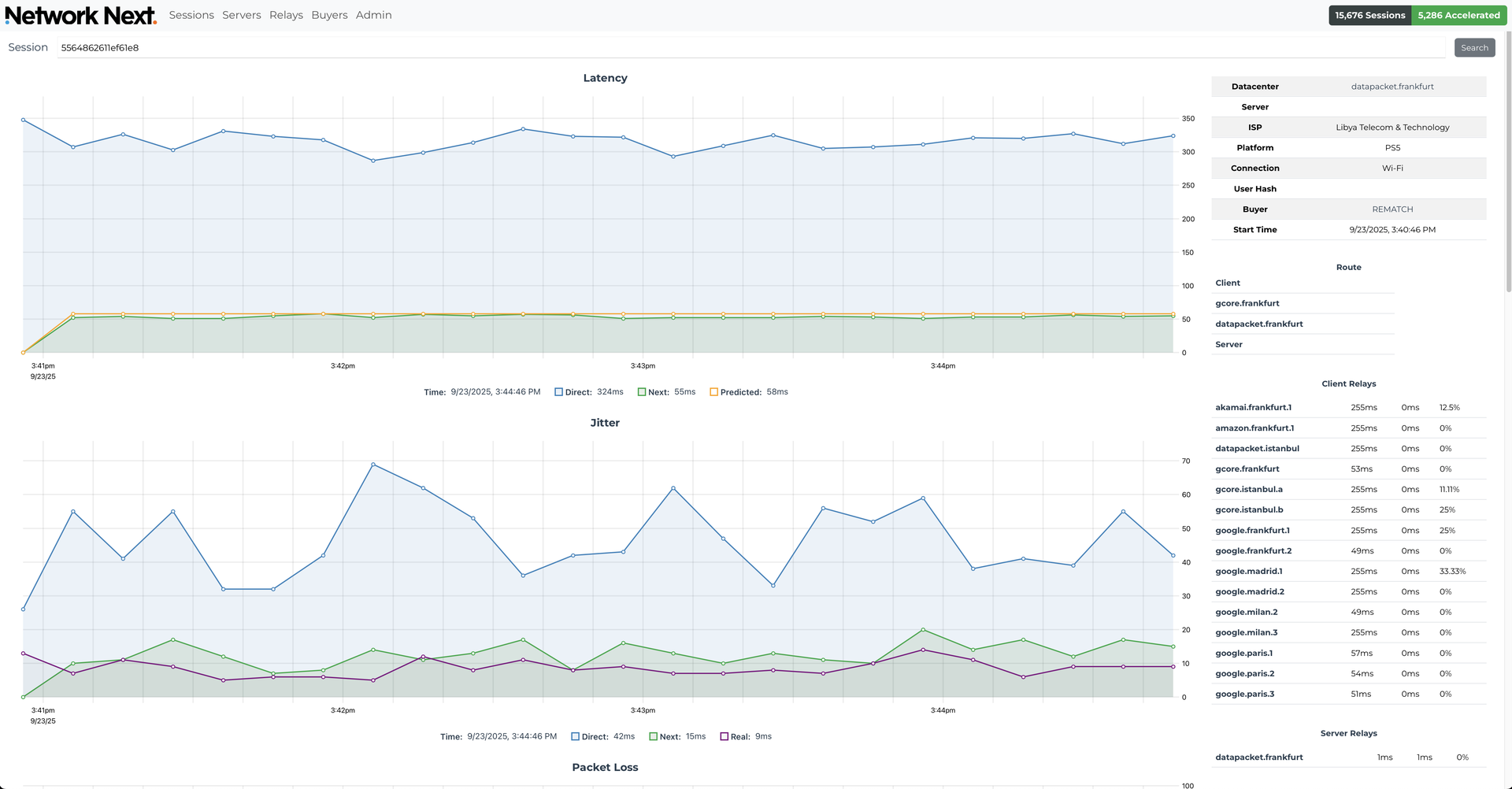Viewport: 1512px width, 789px height.
Task: Click the Search button
Action: pyautogui.click(x=1474, y=48)
